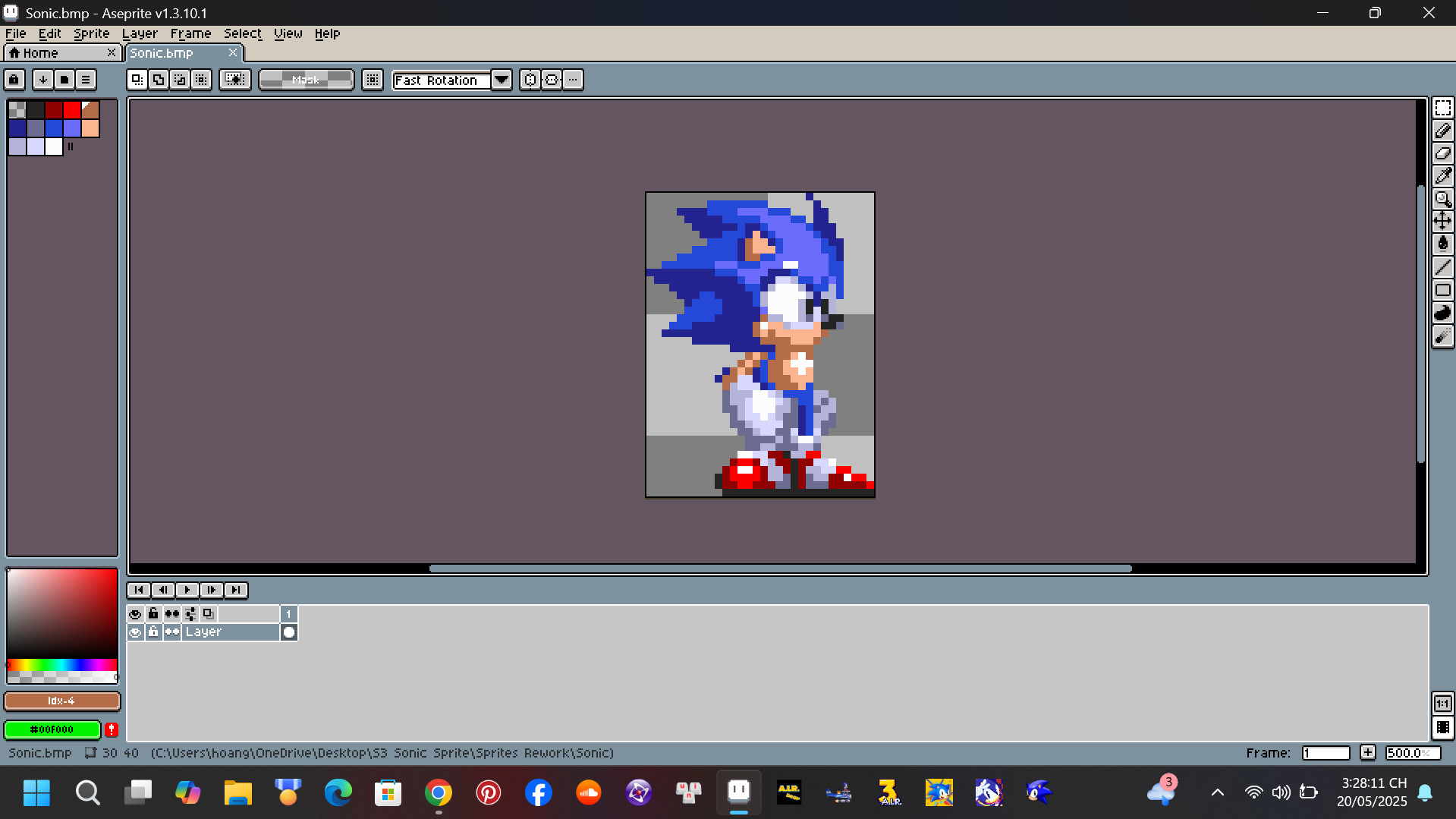Image resolution: width=1456 pixels, height=819 pixels.
Task: Open the timeline options with the hamburger icon
Action: (86, 80)
